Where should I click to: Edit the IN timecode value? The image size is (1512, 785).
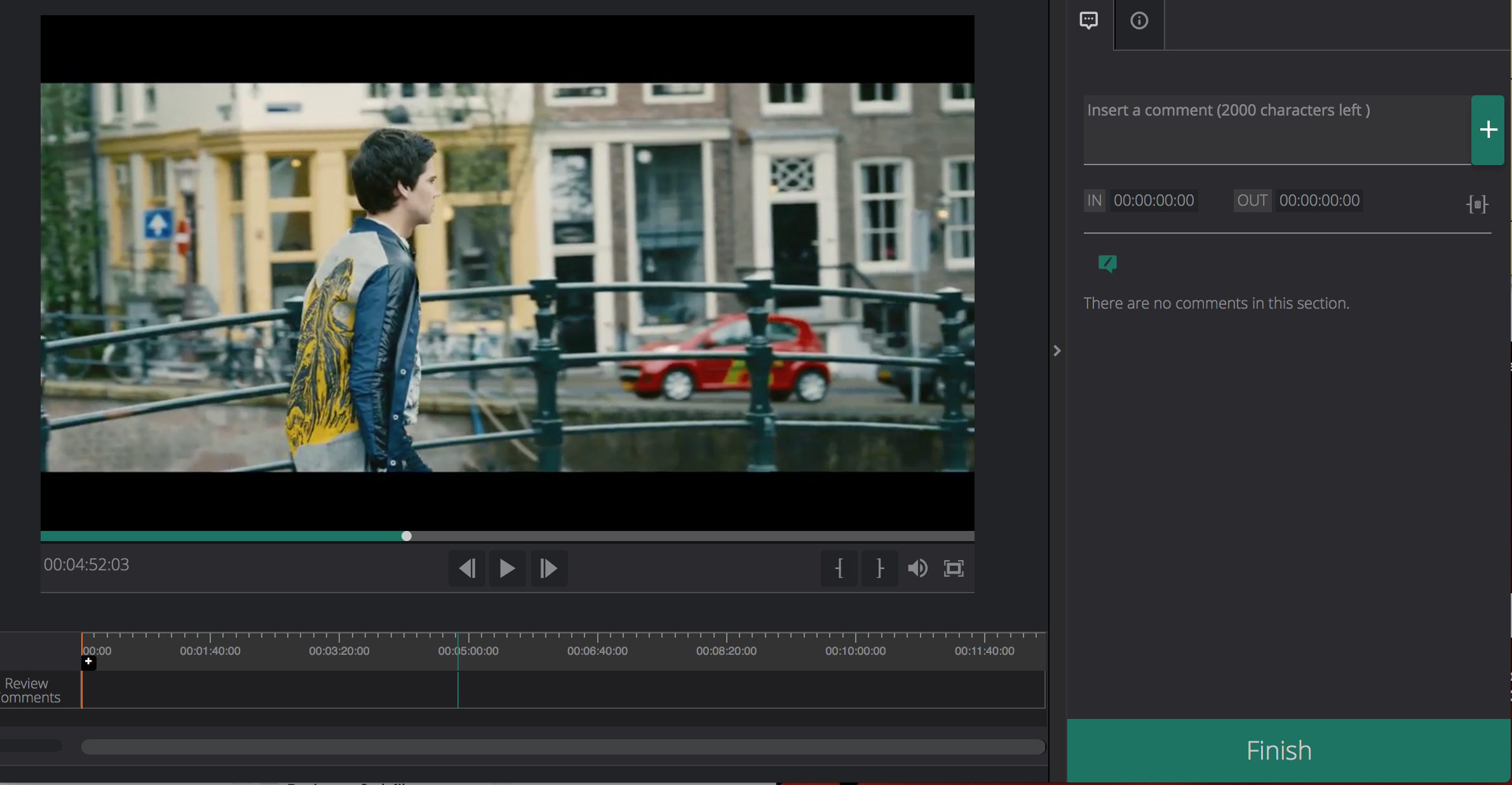(1154, 201)
